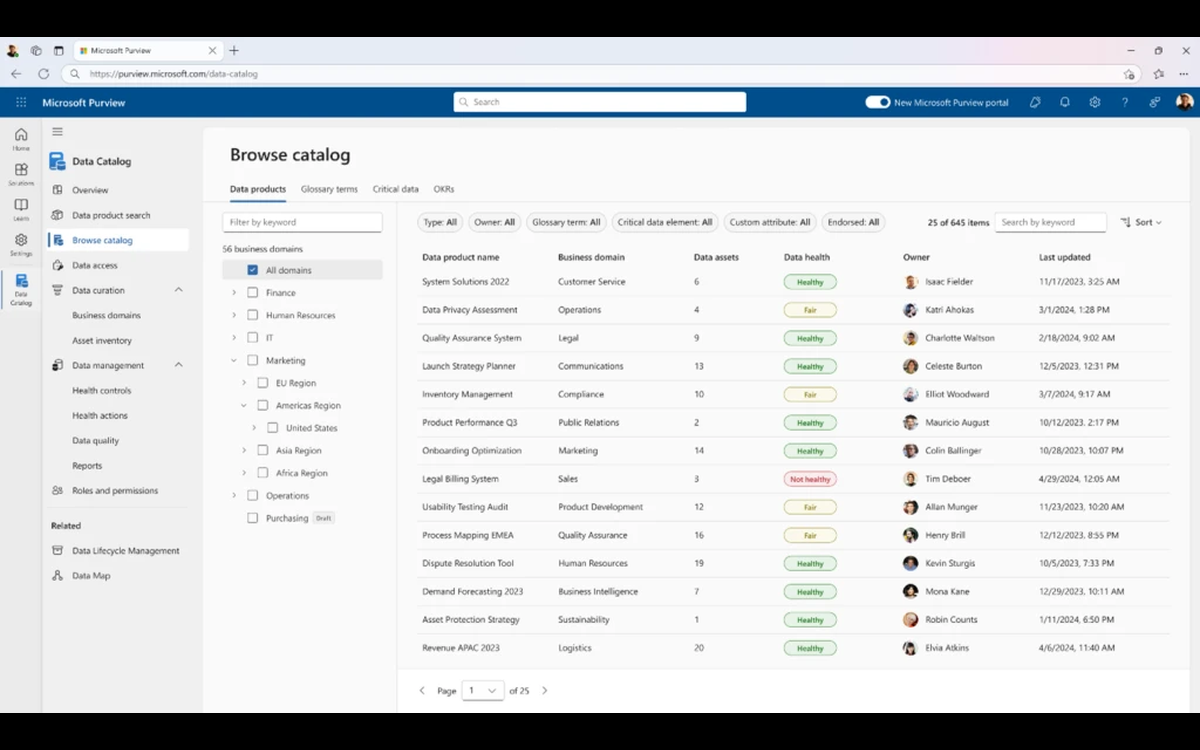Open Business domains in the sidebar
The image size is (1200, 750).
[x=106, y=315]
